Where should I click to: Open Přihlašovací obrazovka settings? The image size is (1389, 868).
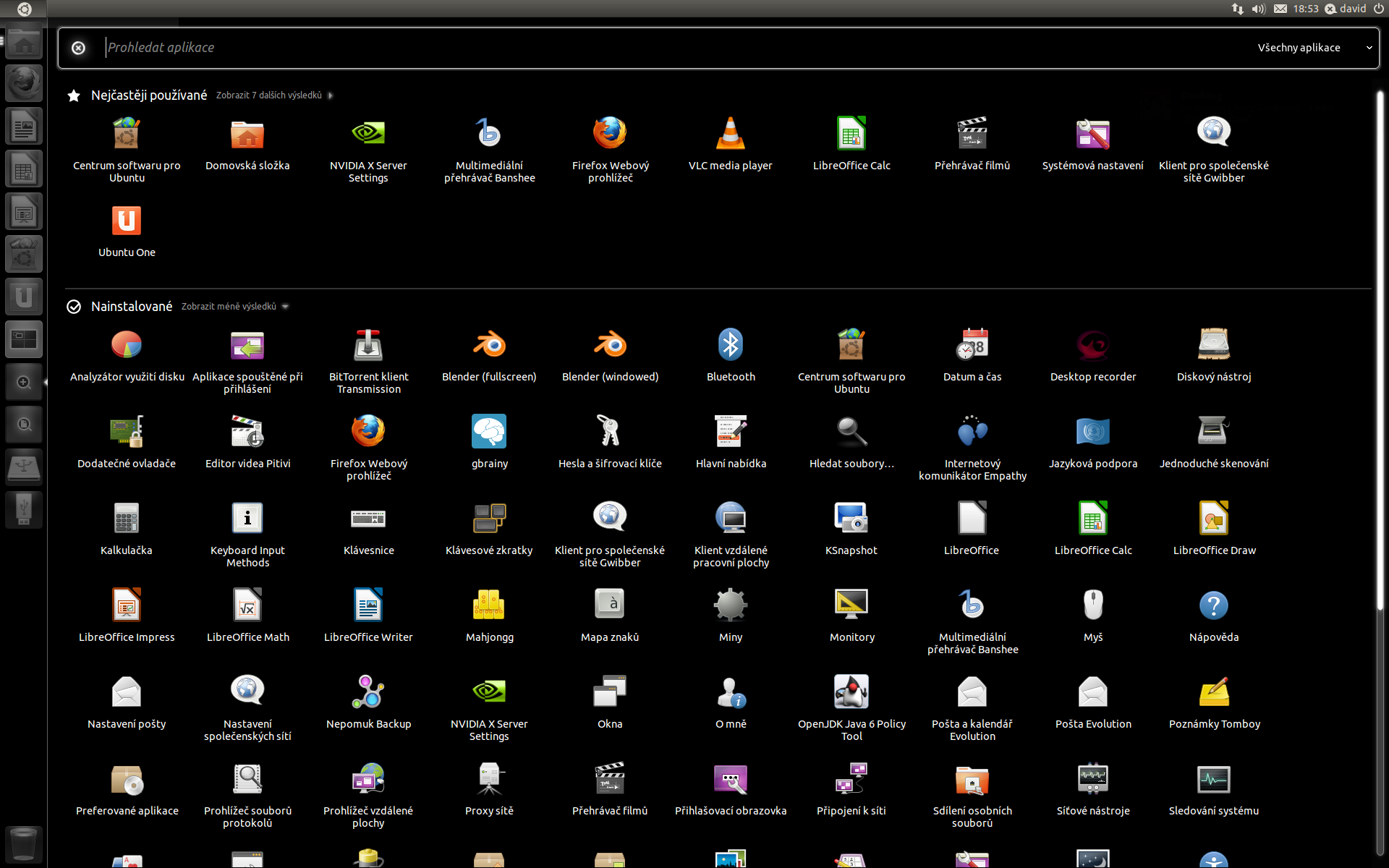tap(731, 788)
